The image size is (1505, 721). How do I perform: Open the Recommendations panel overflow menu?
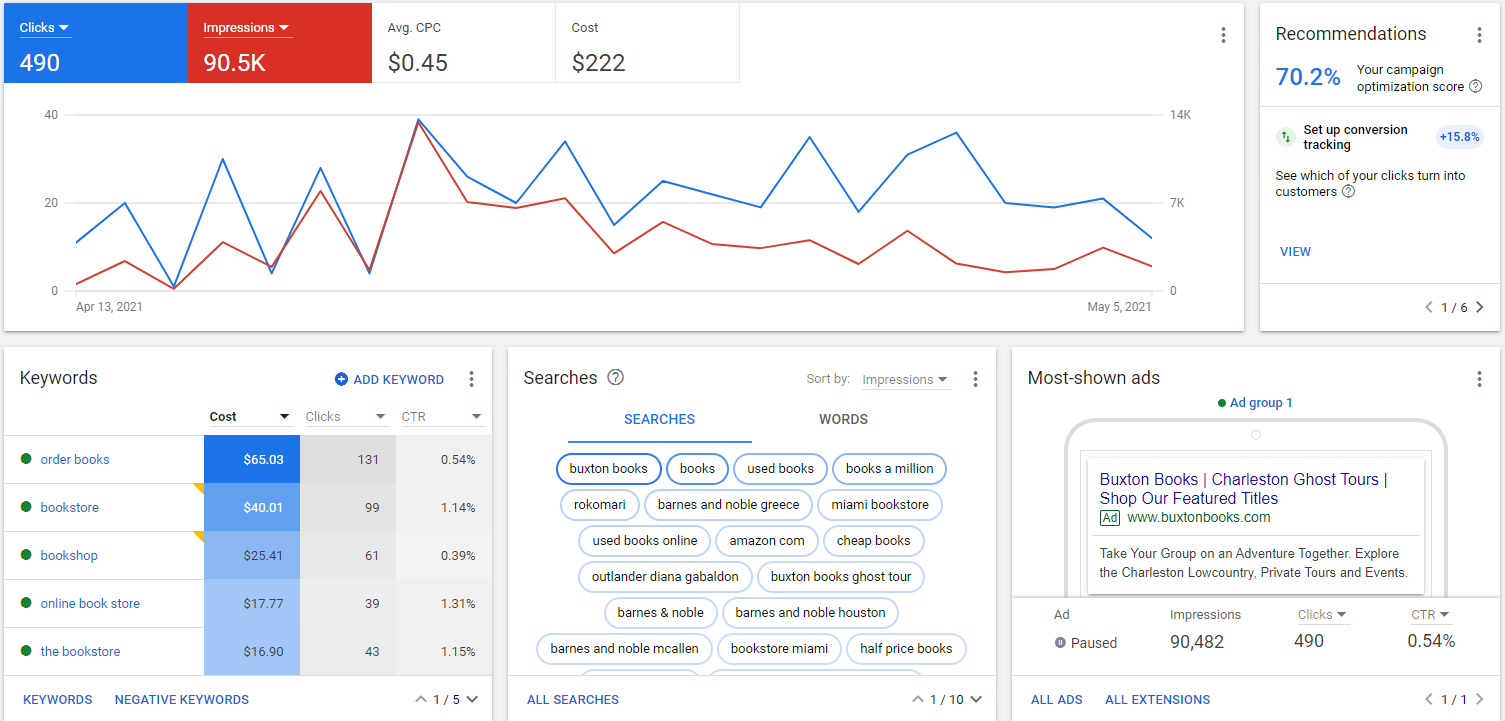[1479, 34]
